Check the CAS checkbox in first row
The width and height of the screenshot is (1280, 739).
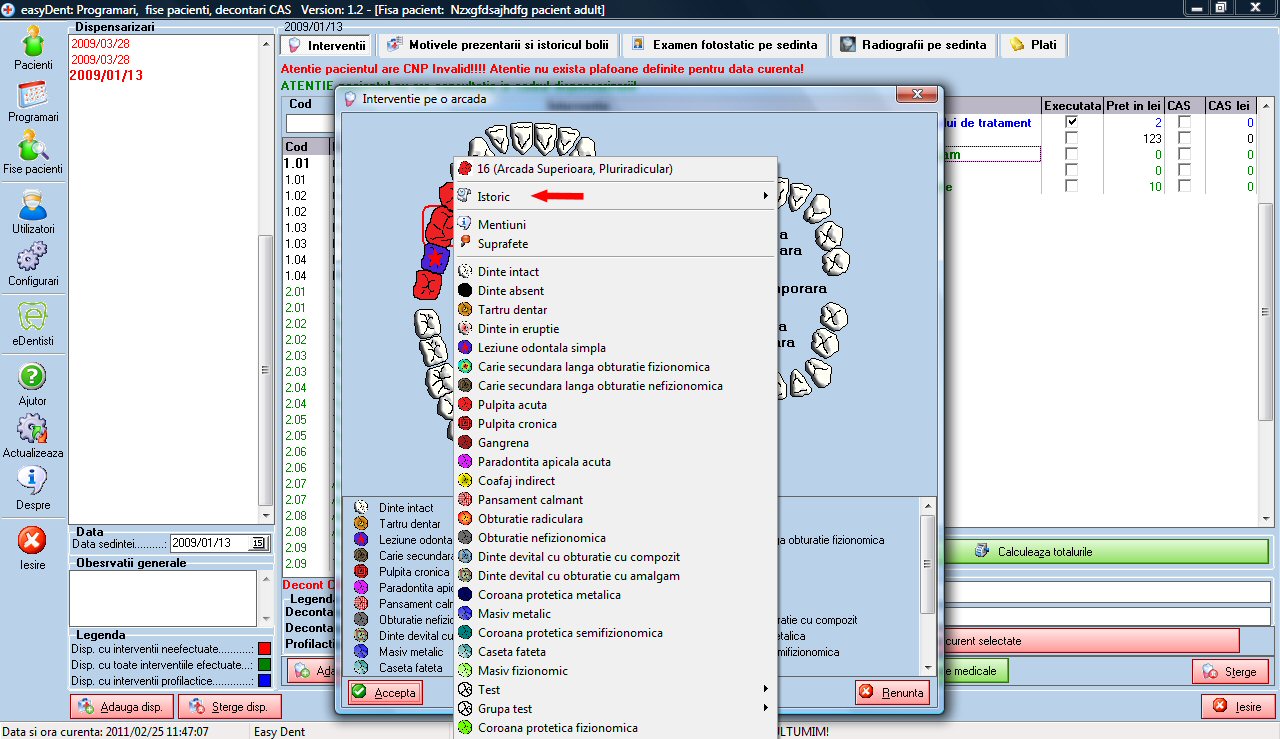tap(1184, 122)
